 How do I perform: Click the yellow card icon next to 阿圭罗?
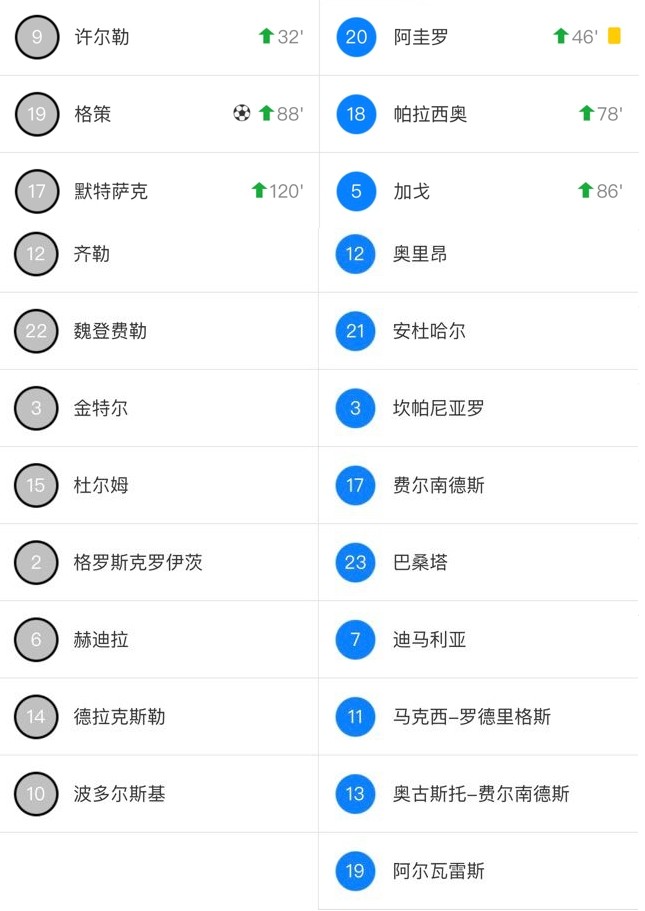[614, 36]
